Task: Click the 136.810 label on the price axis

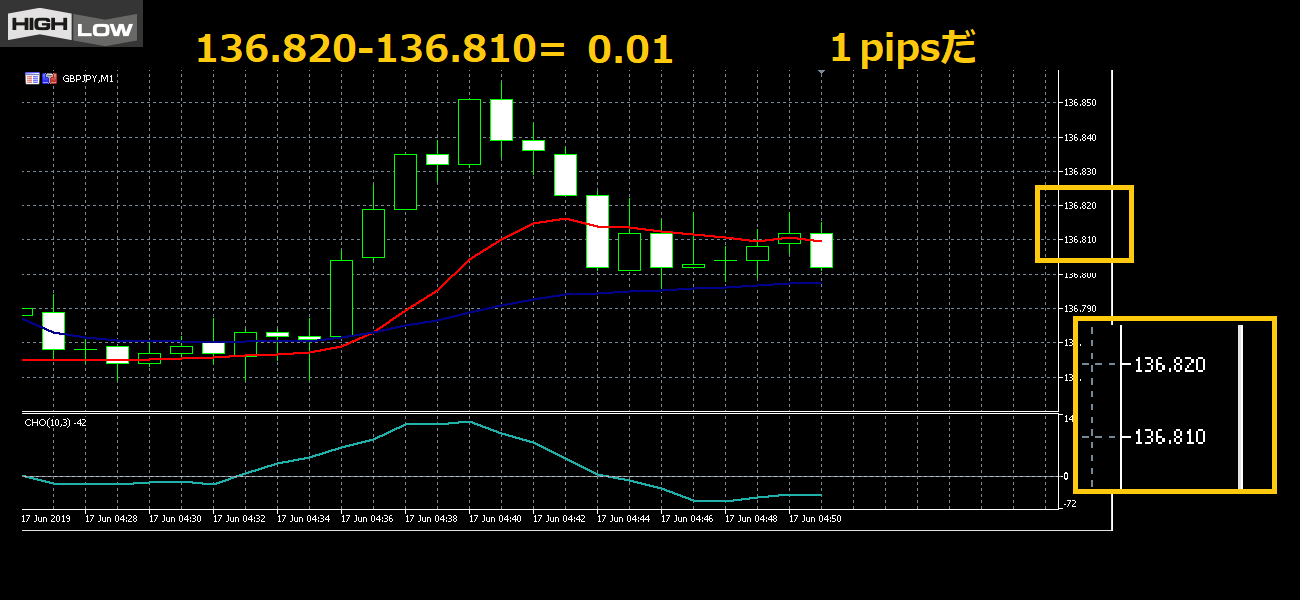Action: (1080, 240)
